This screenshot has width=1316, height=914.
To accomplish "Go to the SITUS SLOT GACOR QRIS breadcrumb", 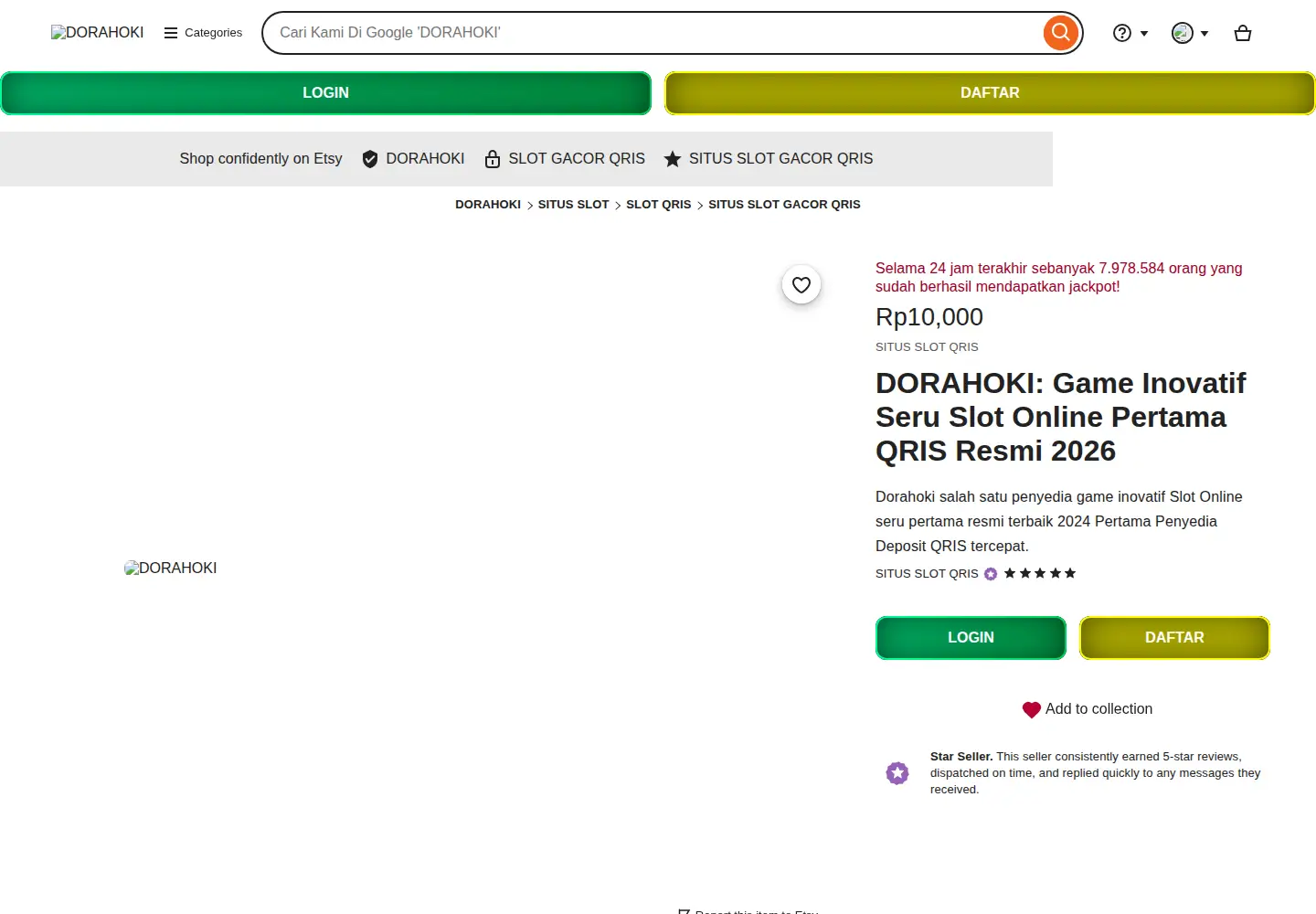I will [784, 205].
